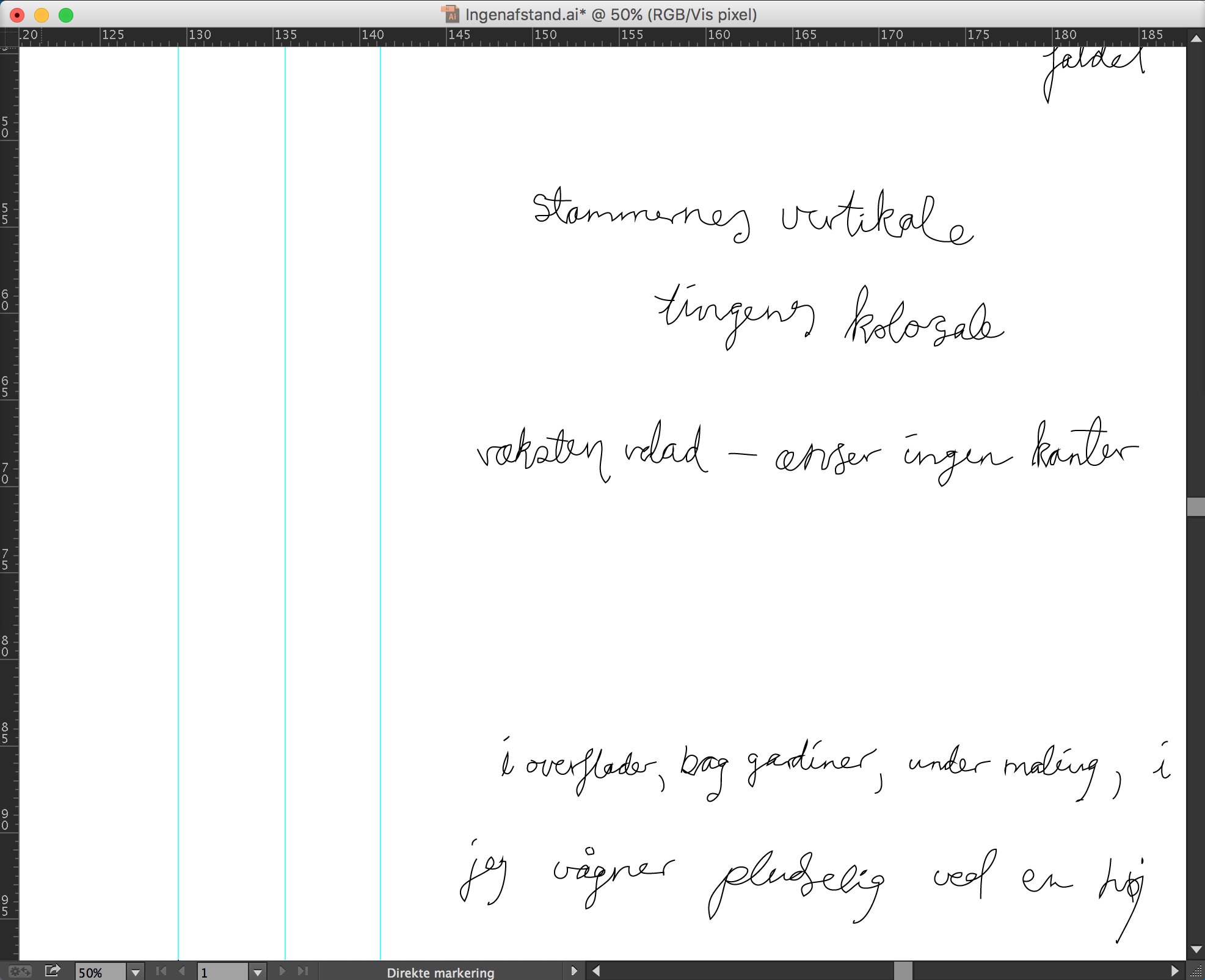Click the share/export icon in status bar
1205x980 pixels.
(x=53, y=971)
